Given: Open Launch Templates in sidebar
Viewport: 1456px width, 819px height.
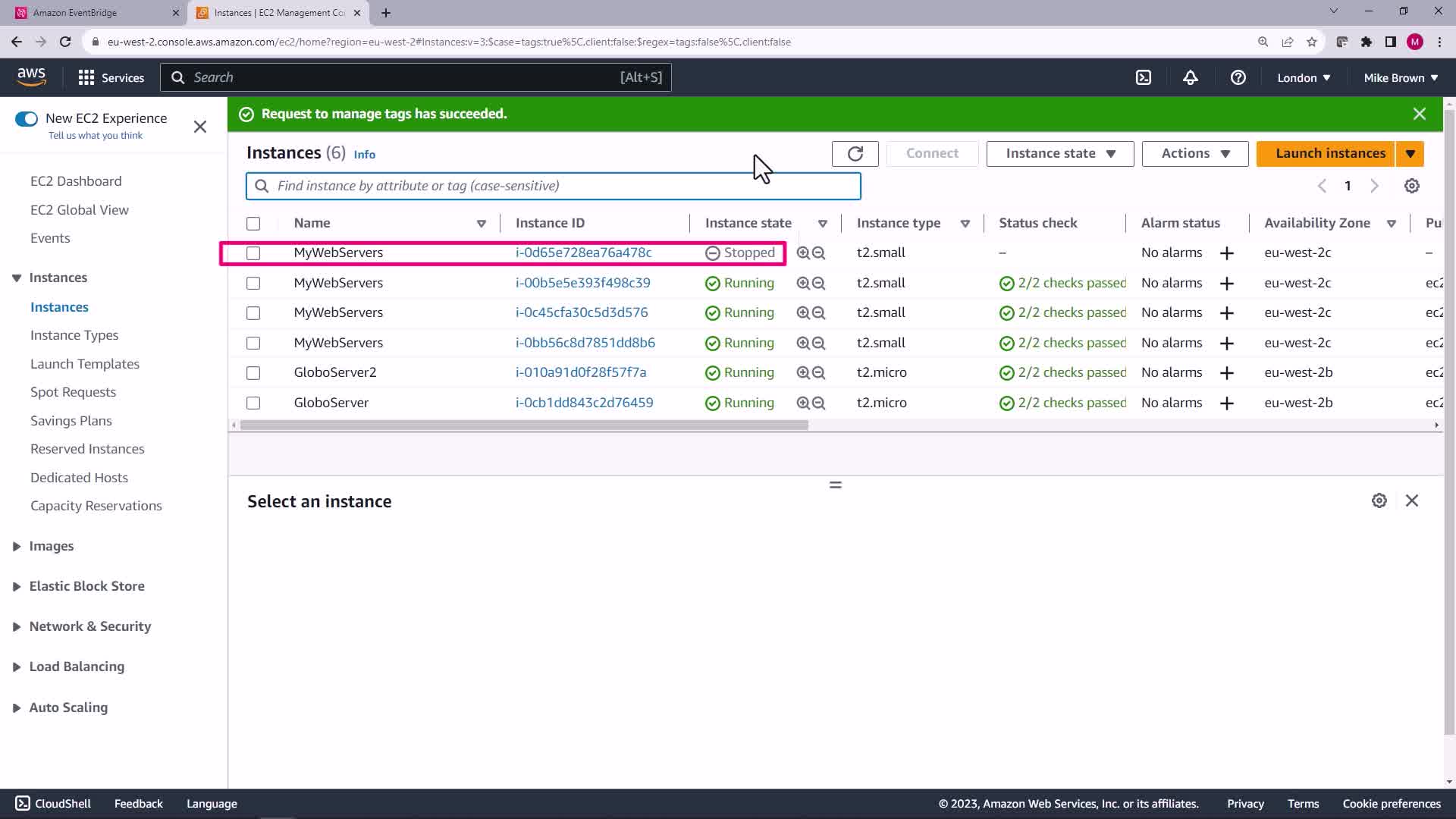Looking at the screenshot, I should point(85,364).
